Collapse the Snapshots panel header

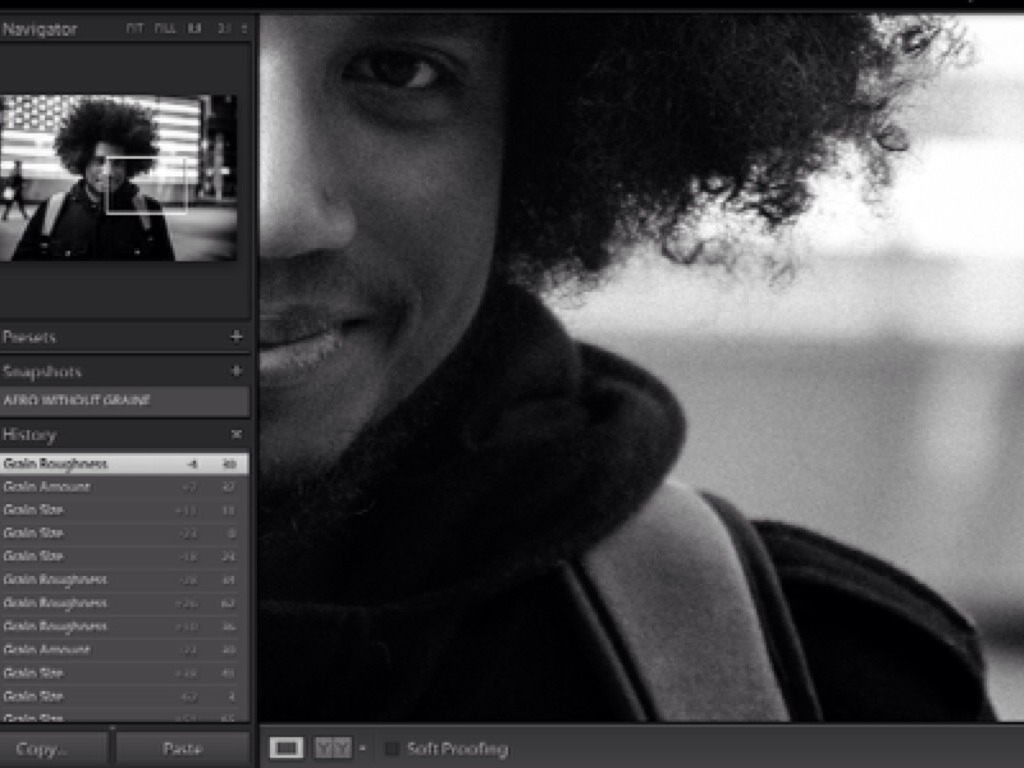click(42, 371)
